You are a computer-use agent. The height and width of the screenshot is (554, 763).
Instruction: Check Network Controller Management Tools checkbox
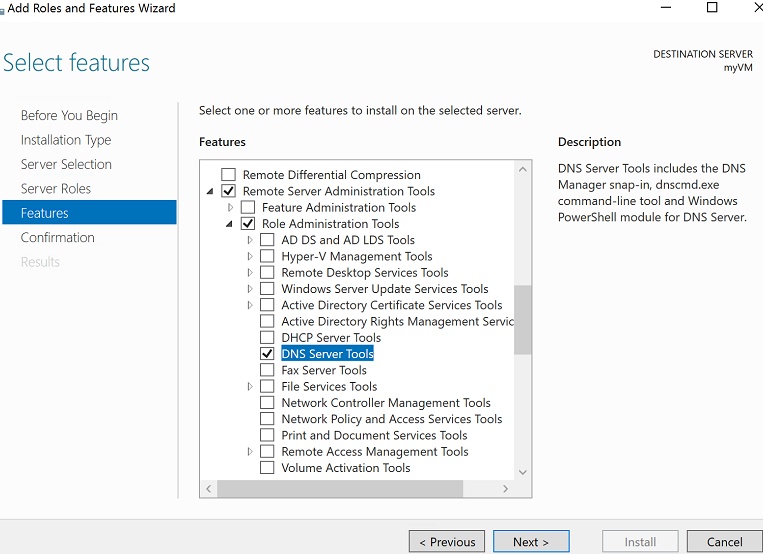pos(267,403)
